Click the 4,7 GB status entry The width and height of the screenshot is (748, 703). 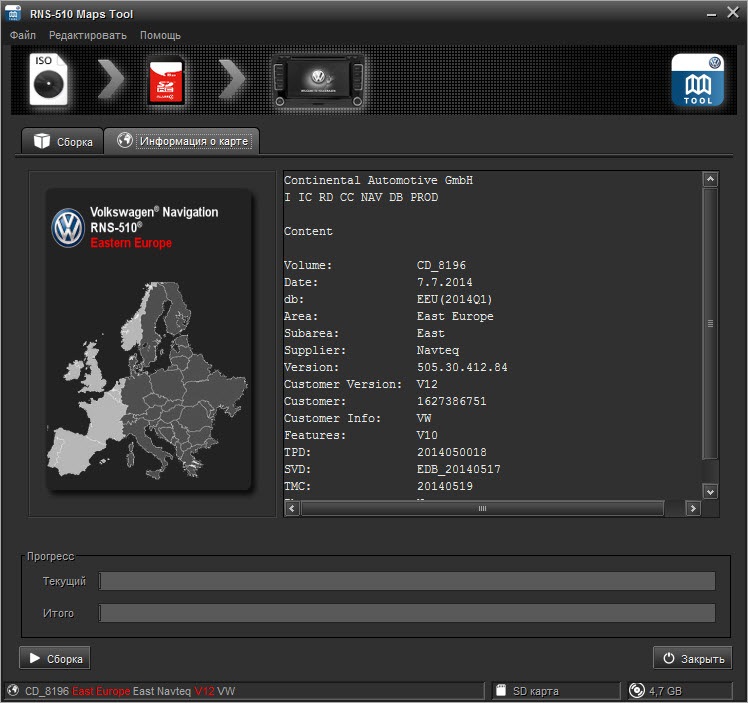point(665,691)
